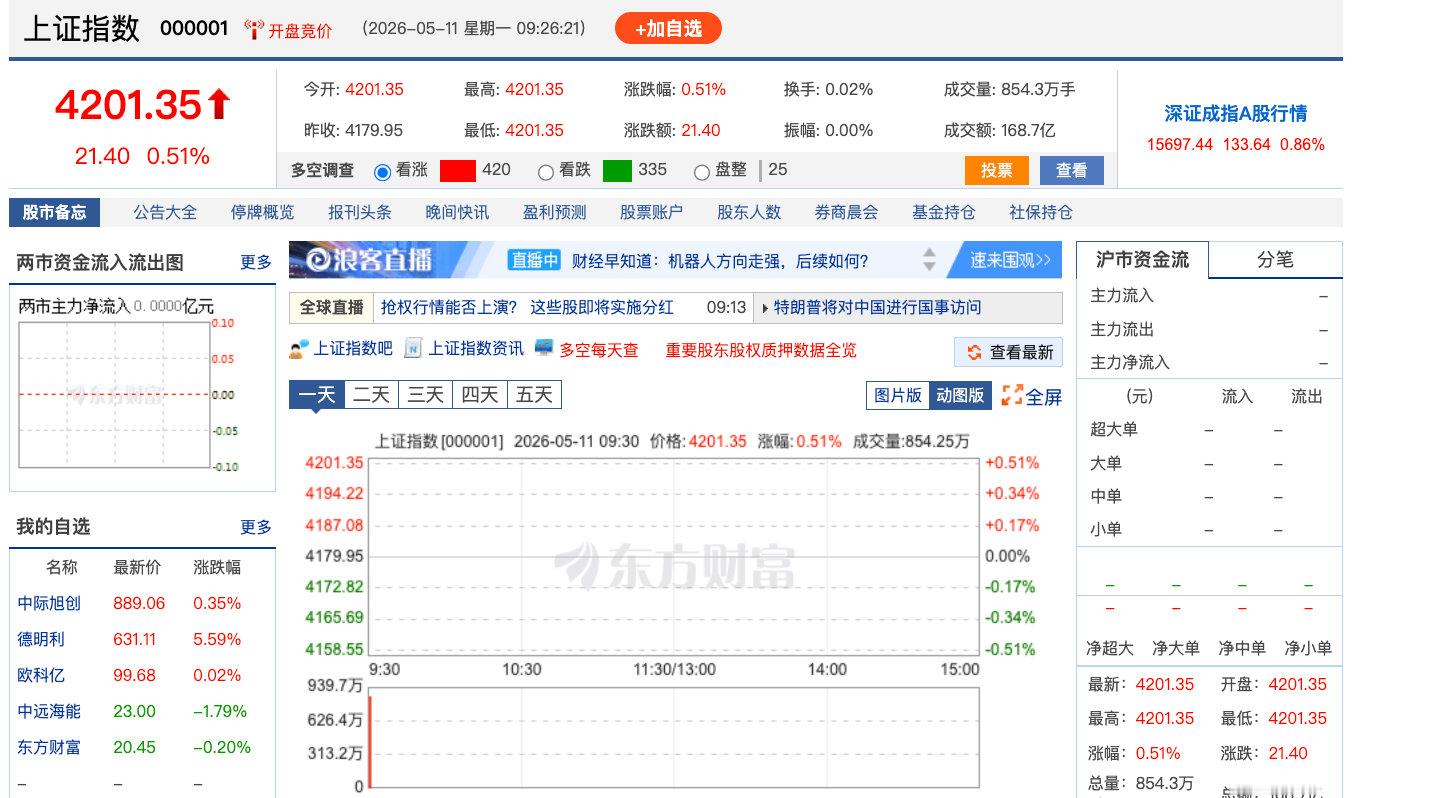Open 上证指数吧 forum icon link

pos(298,349)
